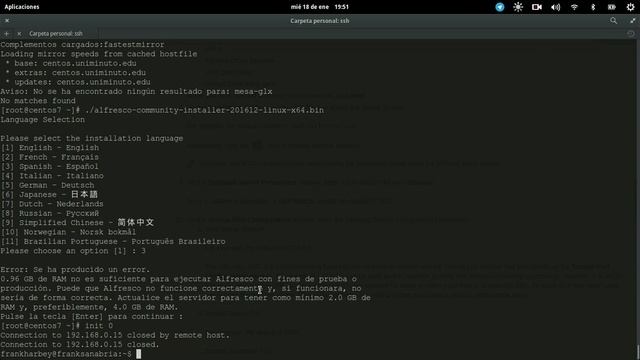Click the '[5] German - Deutsch' line
The width and height of the screenshot is (640, 360).
coord(47,185)
